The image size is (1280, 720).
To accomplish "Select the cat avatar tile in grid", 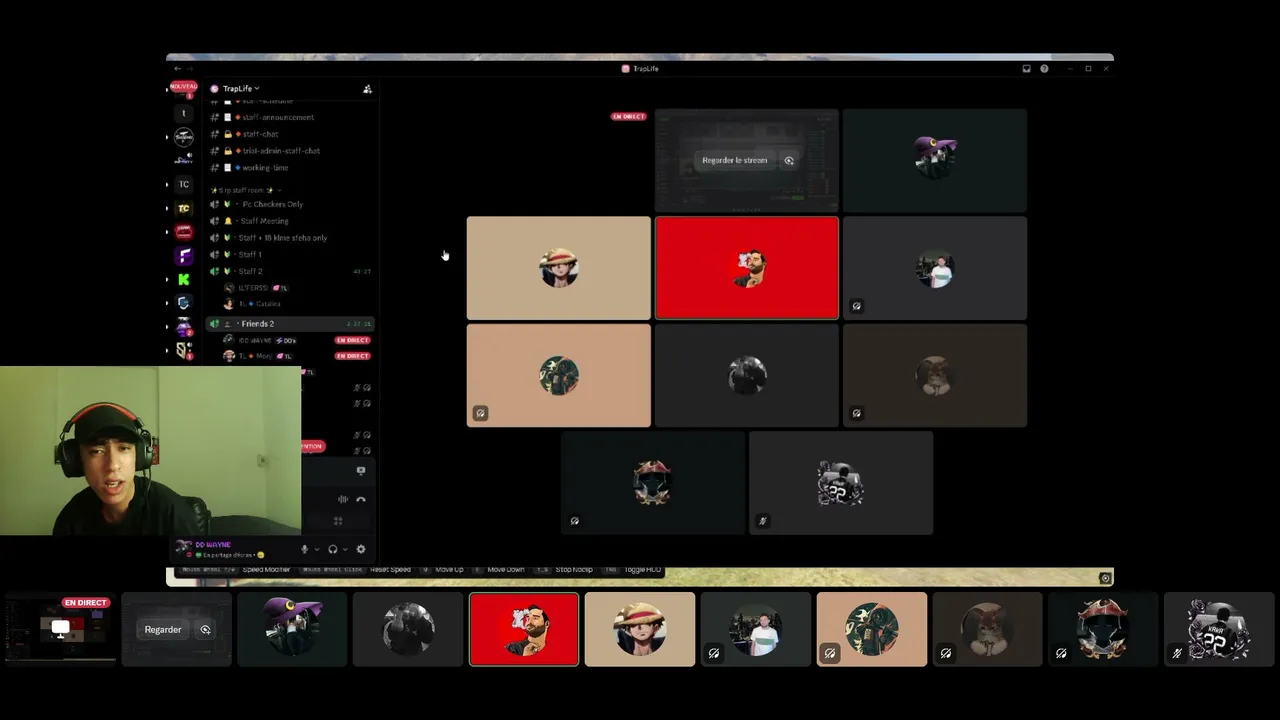I will (x=935, y=375).
